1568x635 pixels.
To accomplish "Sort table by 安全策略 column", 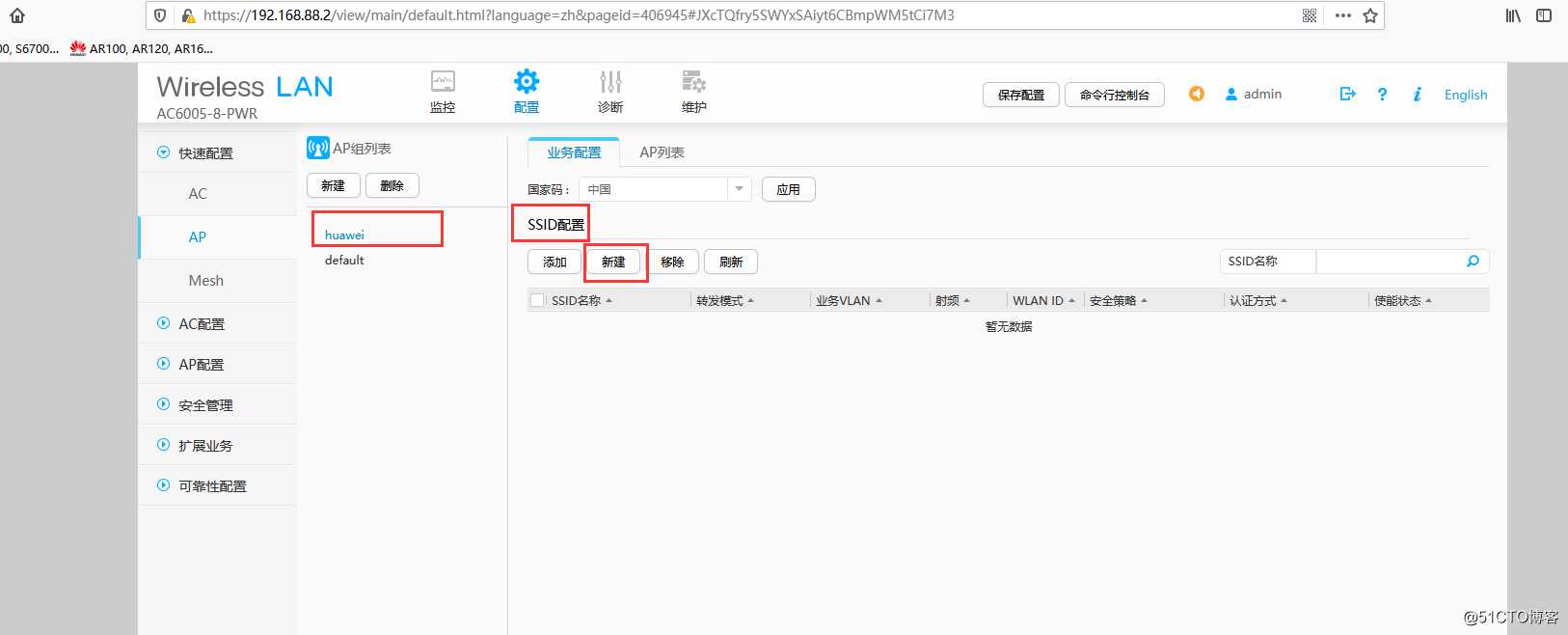I will coord(1119,301).
